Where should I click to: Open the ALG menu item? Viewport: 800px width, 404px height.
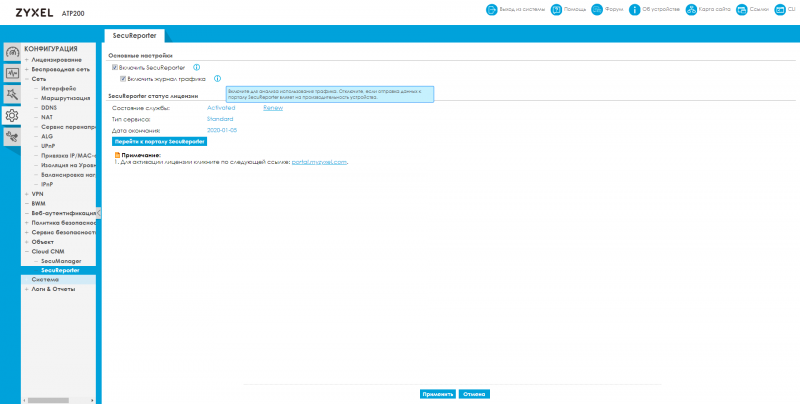coord(47,136)
